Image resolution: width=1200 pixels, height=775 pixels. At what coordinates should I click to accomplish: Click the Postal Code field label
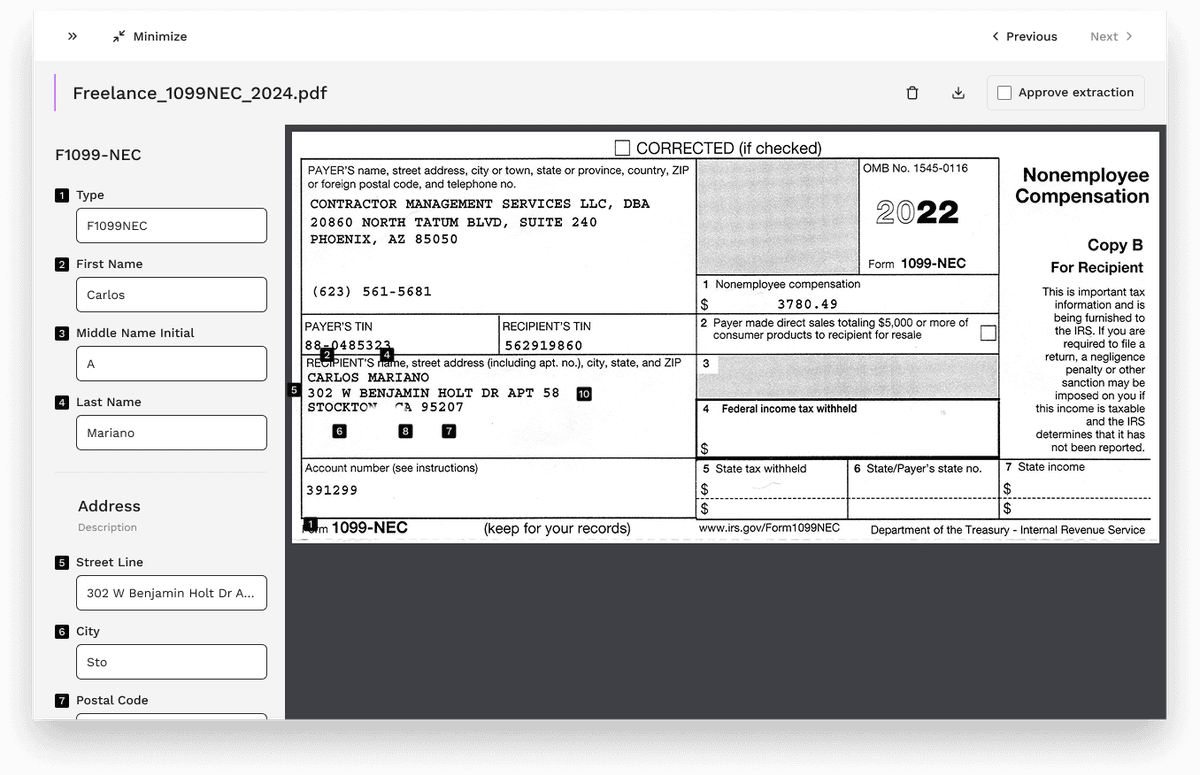tap(112, 700)
